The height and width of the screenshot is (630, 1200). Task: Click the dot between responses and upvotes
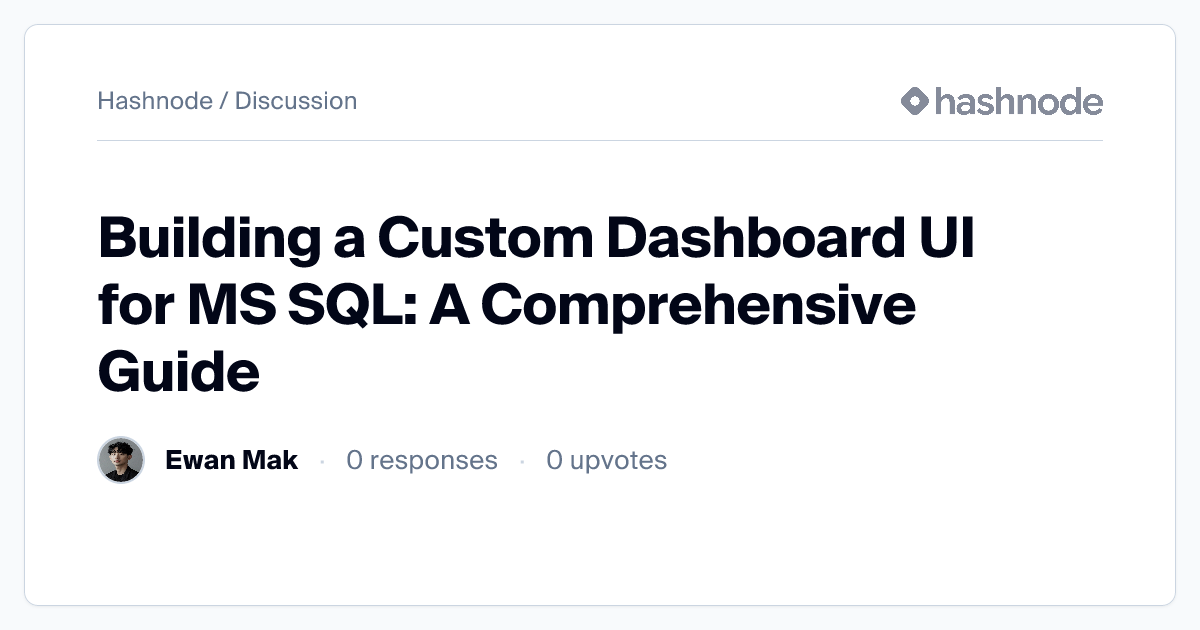[522, 461]
